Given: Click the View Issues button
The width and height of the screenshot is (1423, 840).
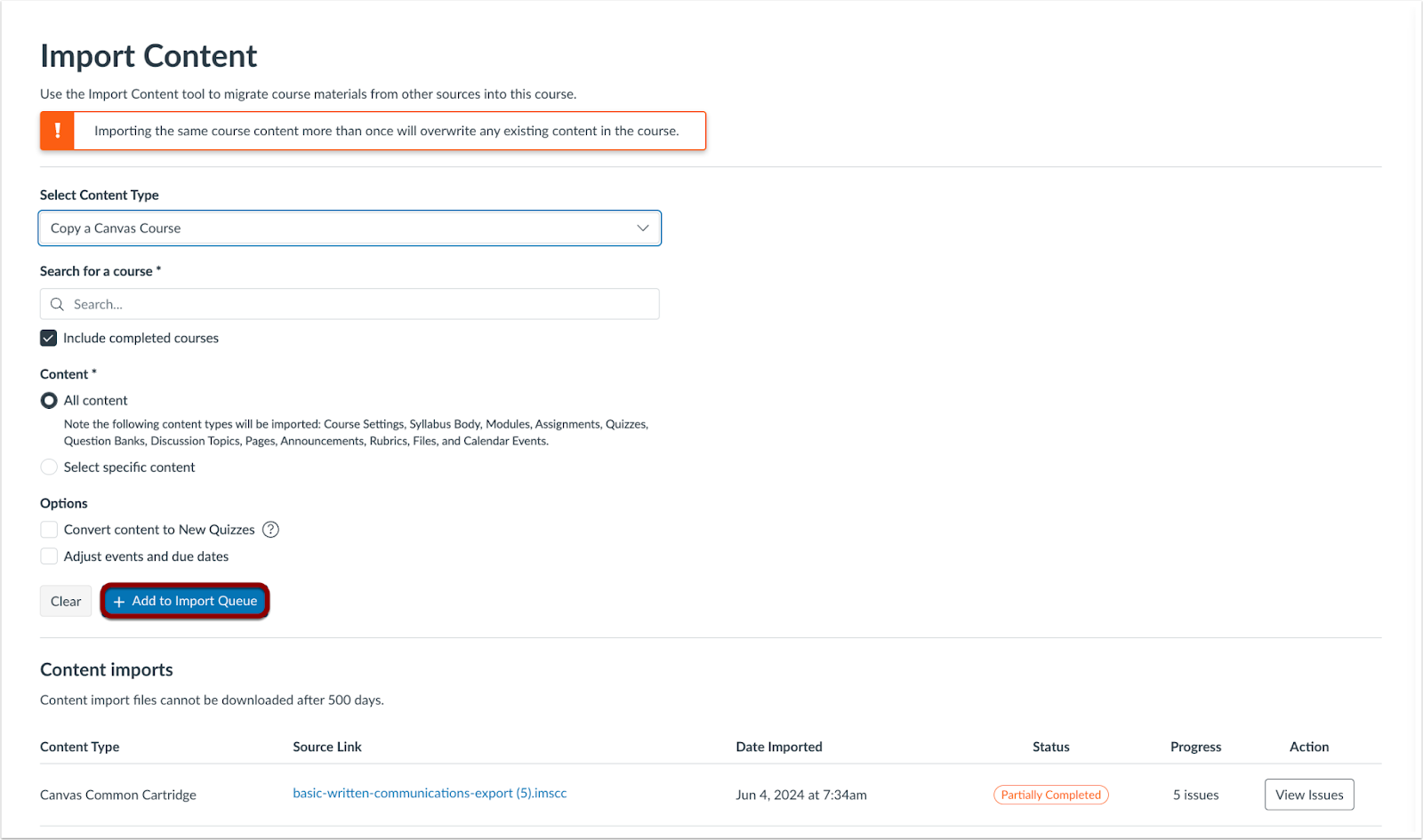Looking at the screenshot, I should point(1308,794).
